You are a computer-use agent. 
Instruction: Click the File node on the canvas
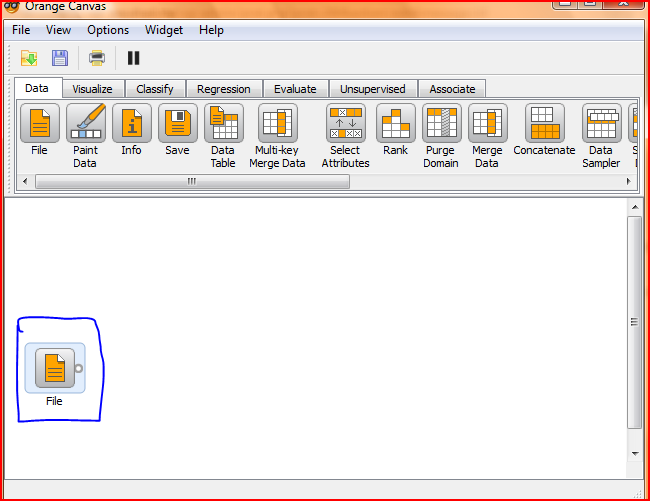pyautogui.click(x=55, y=368)
